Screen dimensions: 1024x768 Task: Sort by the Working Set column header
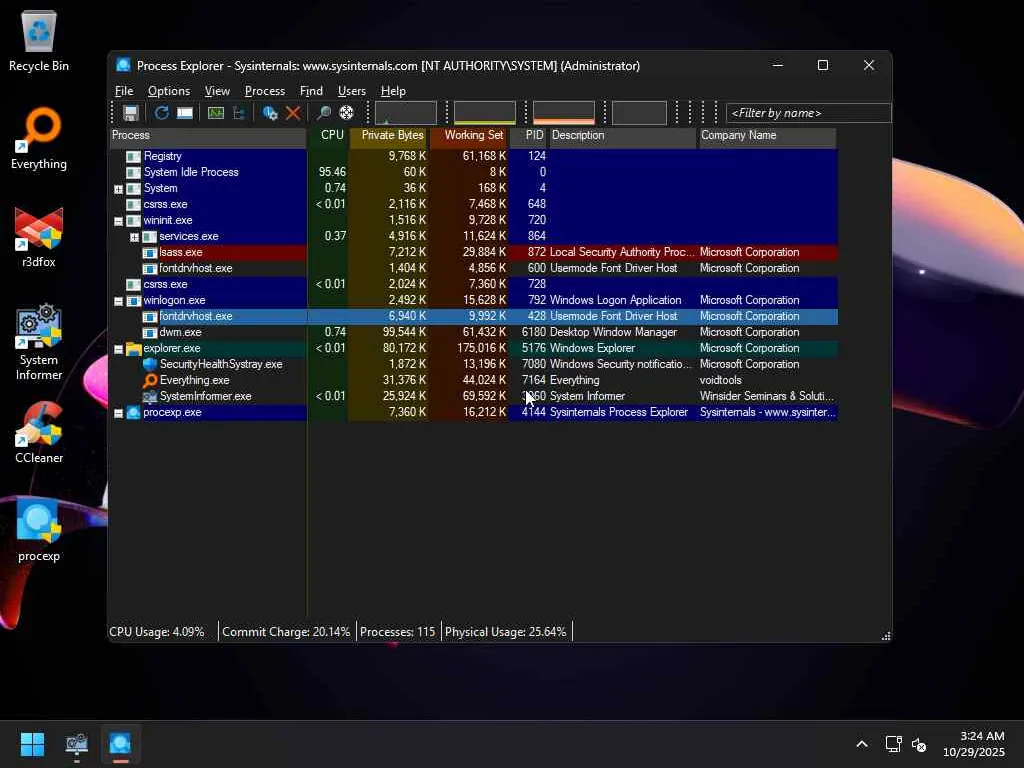[x=469, y=136]
